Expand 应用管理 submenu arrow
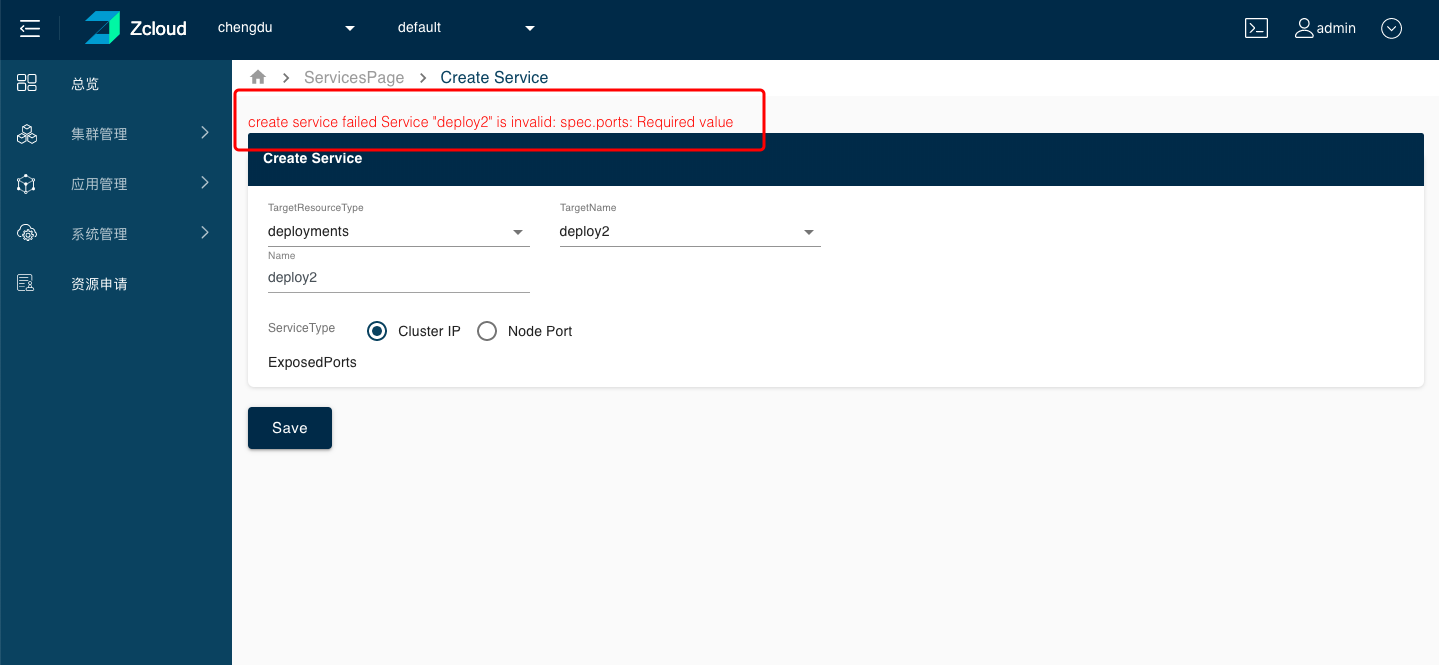1439x665 pixels. pyautogui.click(x=205, y=182)
